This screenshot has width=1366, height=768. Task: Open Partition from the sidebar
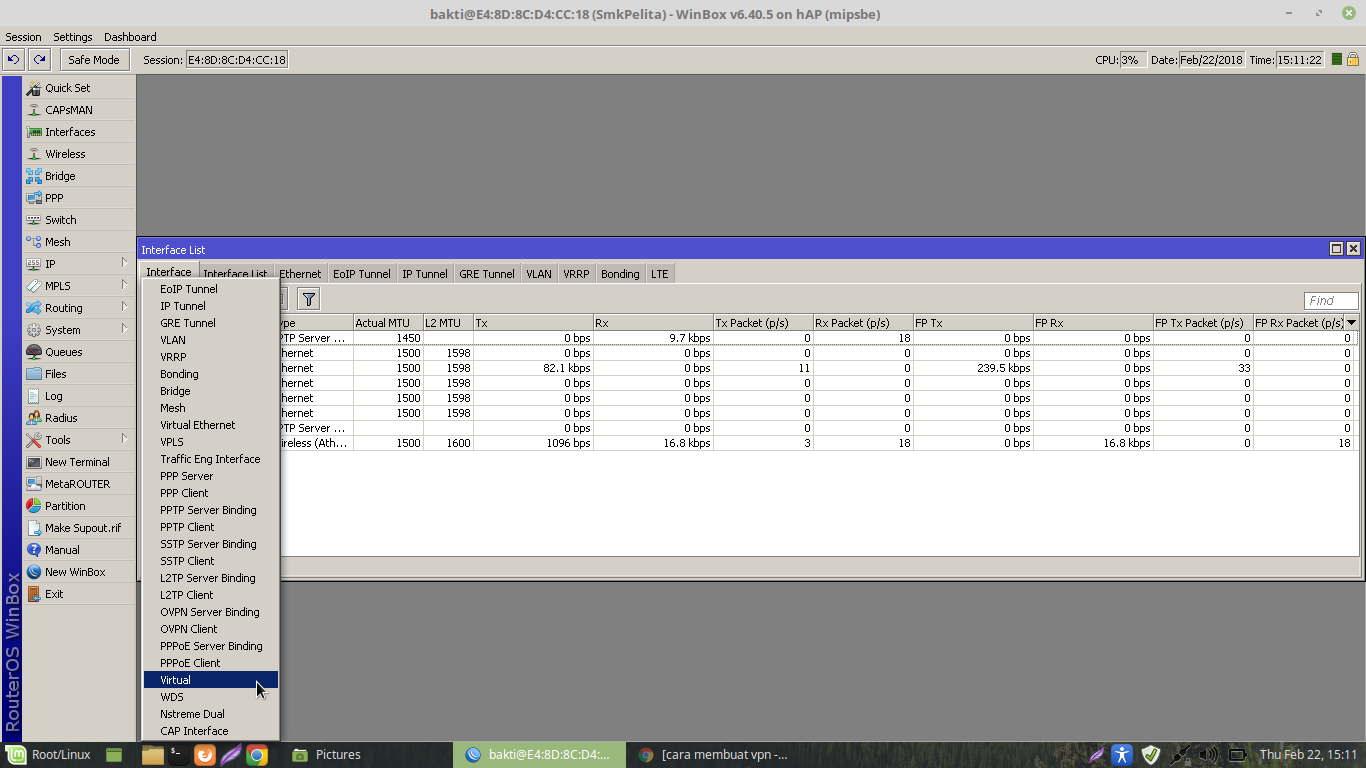point(79,506)
